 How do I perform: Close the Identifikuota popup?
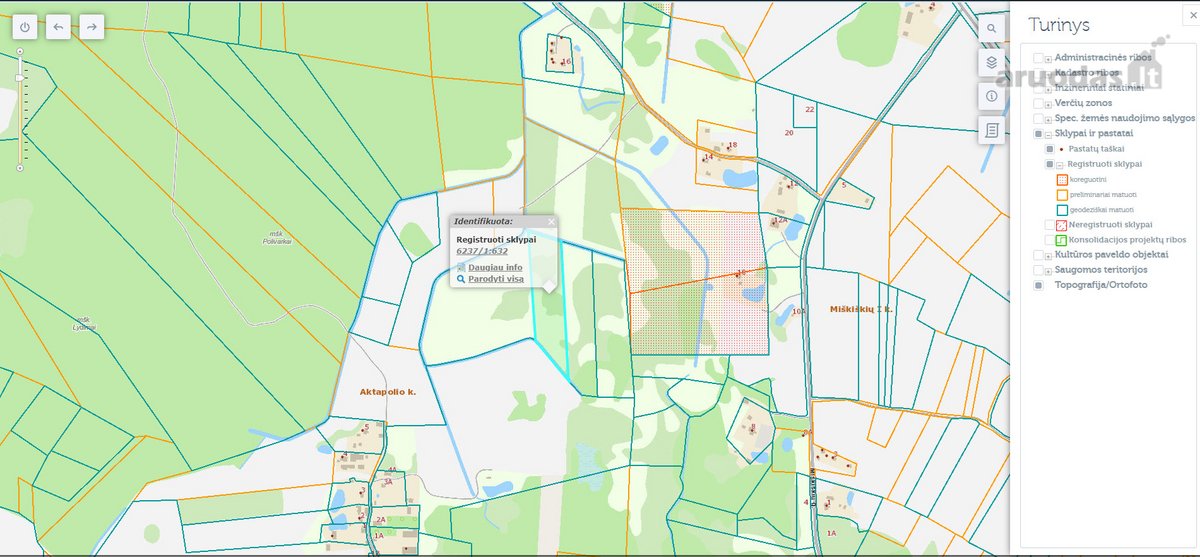551,220
